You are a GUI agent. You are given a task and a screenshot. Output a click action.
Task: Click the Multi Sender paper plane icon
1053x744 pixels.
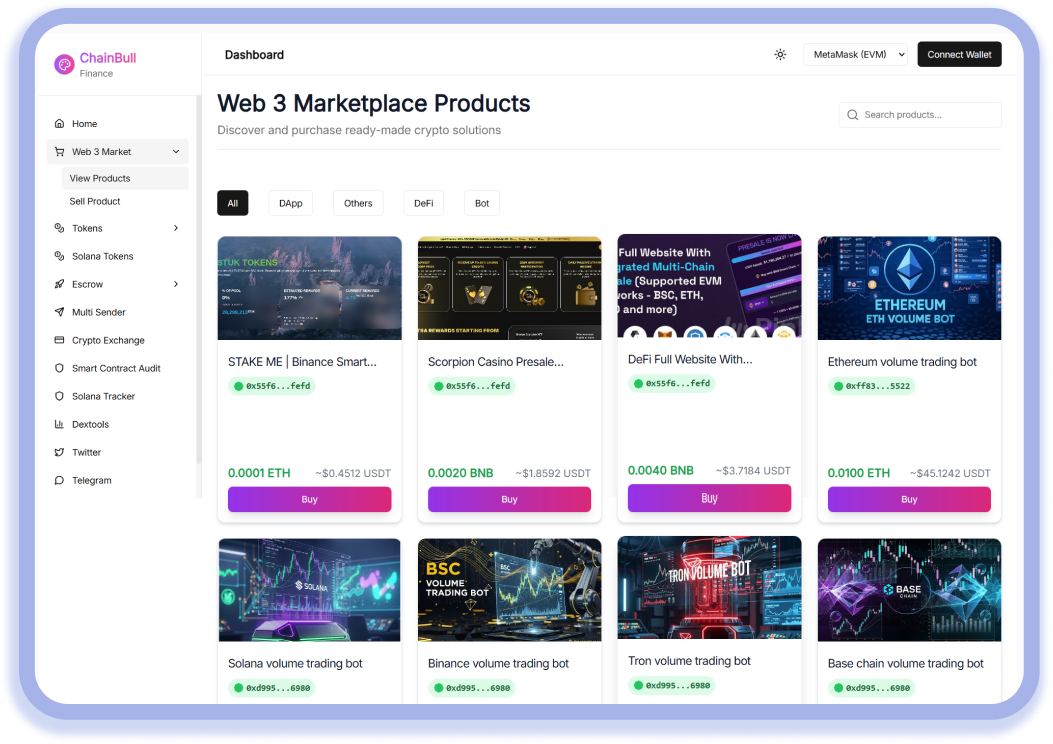click(x=60, y=312)
